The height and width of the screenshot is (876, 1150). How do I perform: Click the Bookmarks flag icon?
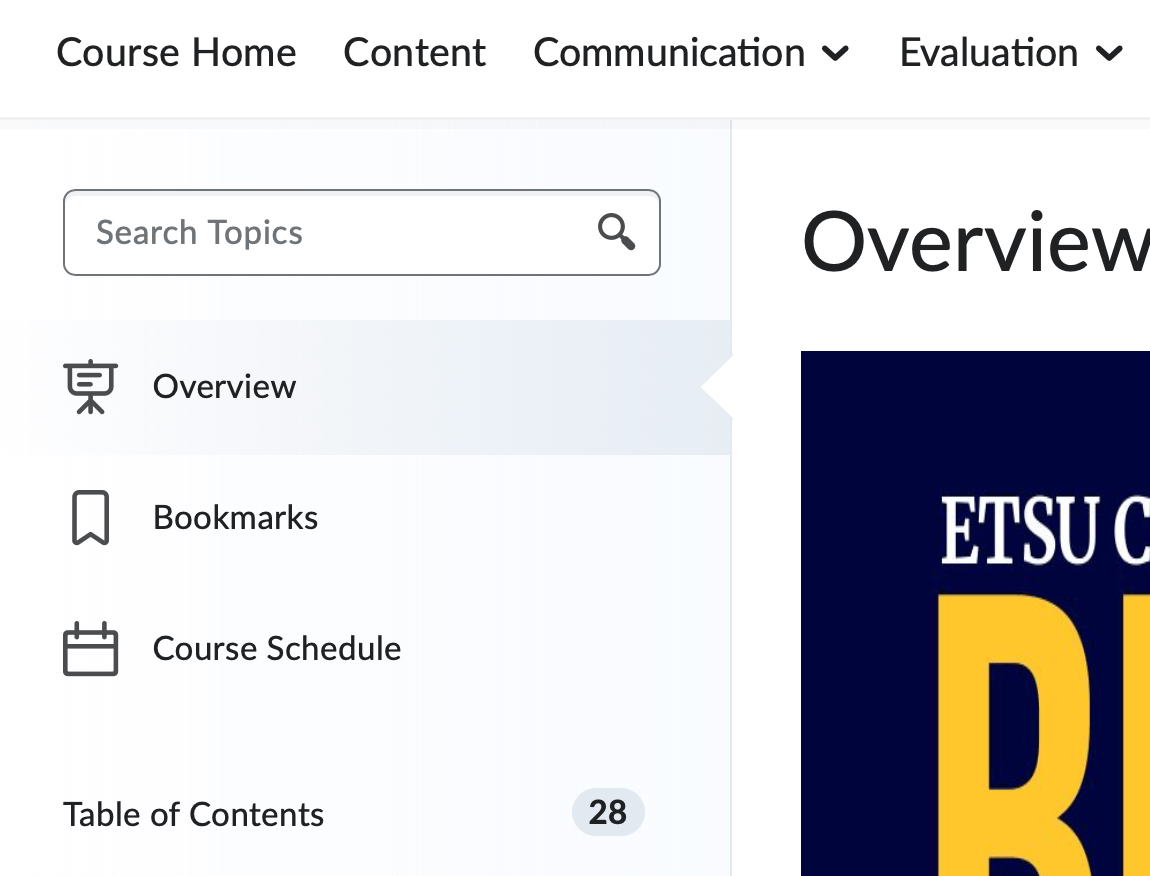click(x=90, y=517)
